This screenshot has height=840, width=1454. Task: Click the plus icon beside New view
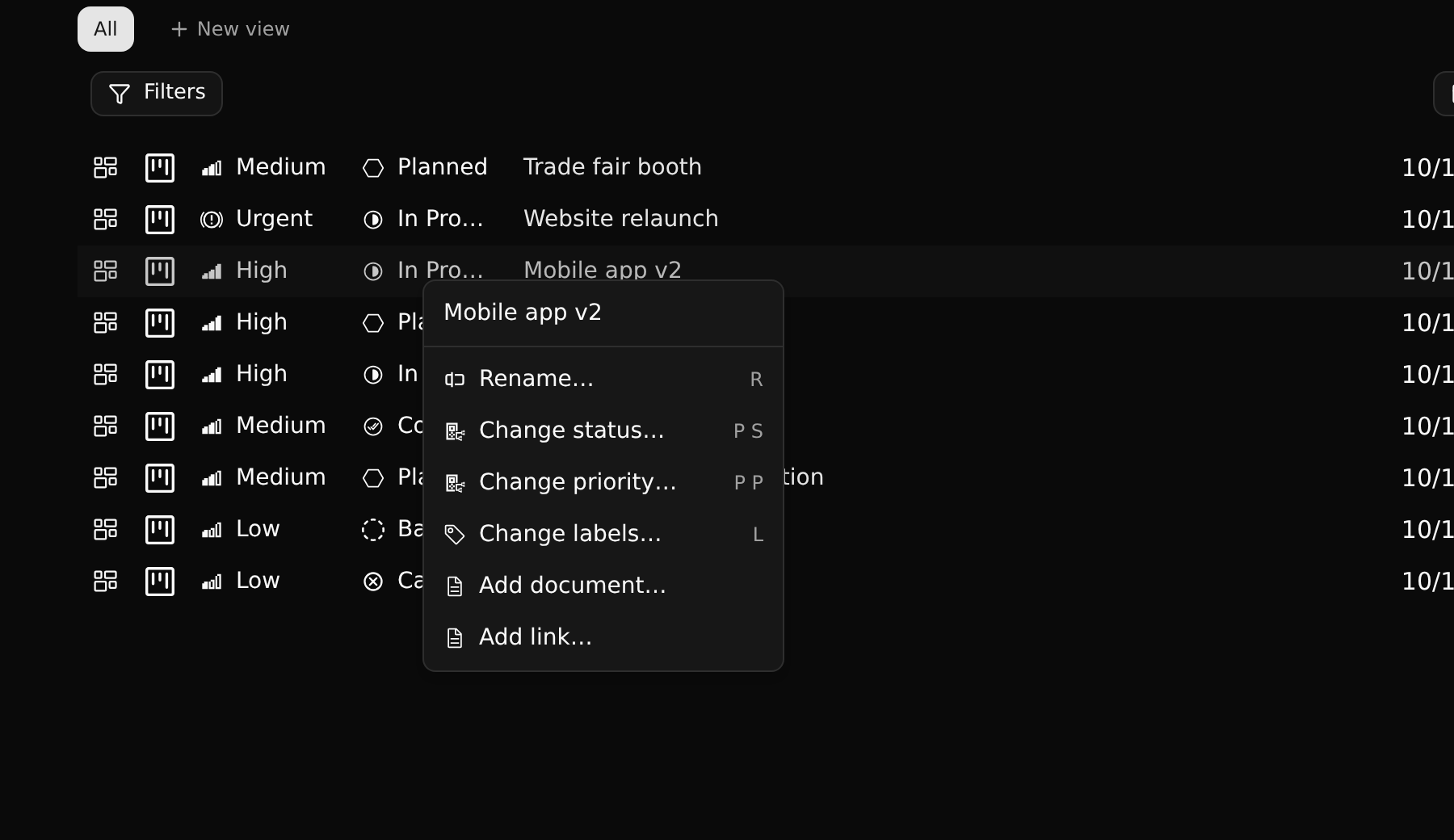click(x=179, y=29)
